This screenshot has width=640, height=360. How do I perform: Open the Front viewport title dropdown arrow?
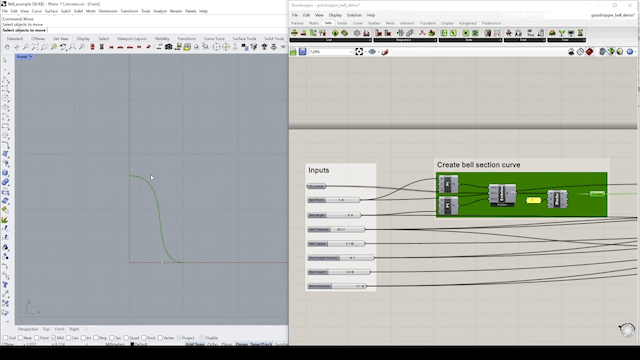pyautogui.click(x=31, y=57)
